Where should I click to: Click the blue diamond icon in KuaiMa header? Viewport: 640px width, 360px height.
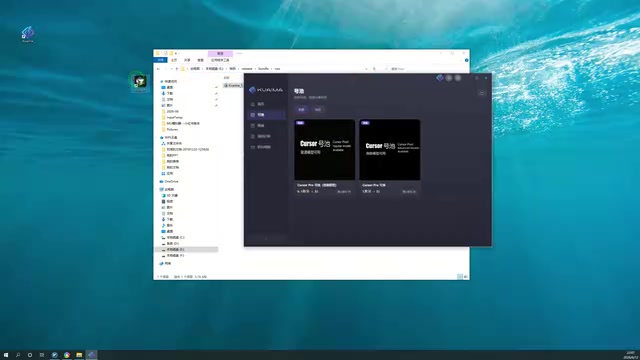point(440,78)
